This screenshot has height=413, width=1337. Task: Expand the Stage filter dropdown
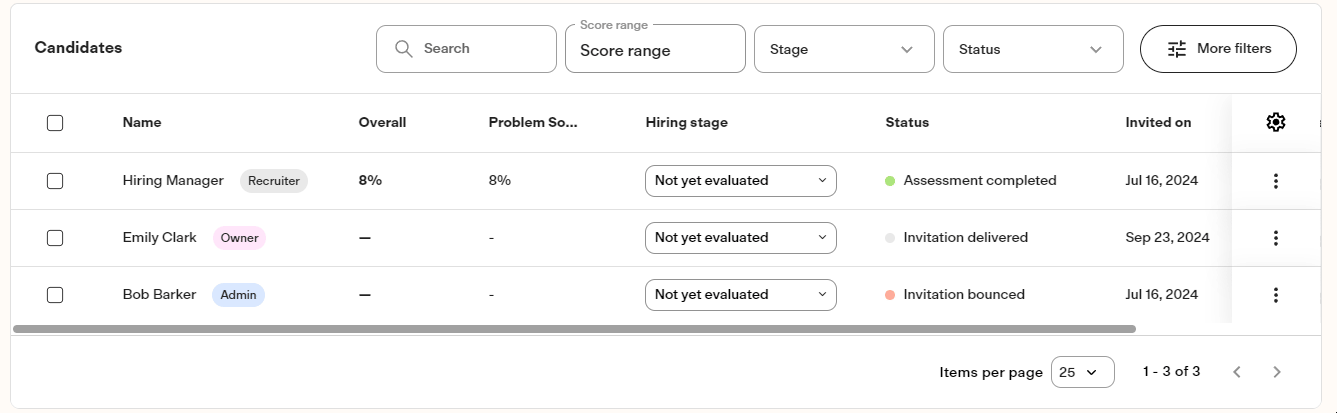pyautogui.click(x=844, y=49)
